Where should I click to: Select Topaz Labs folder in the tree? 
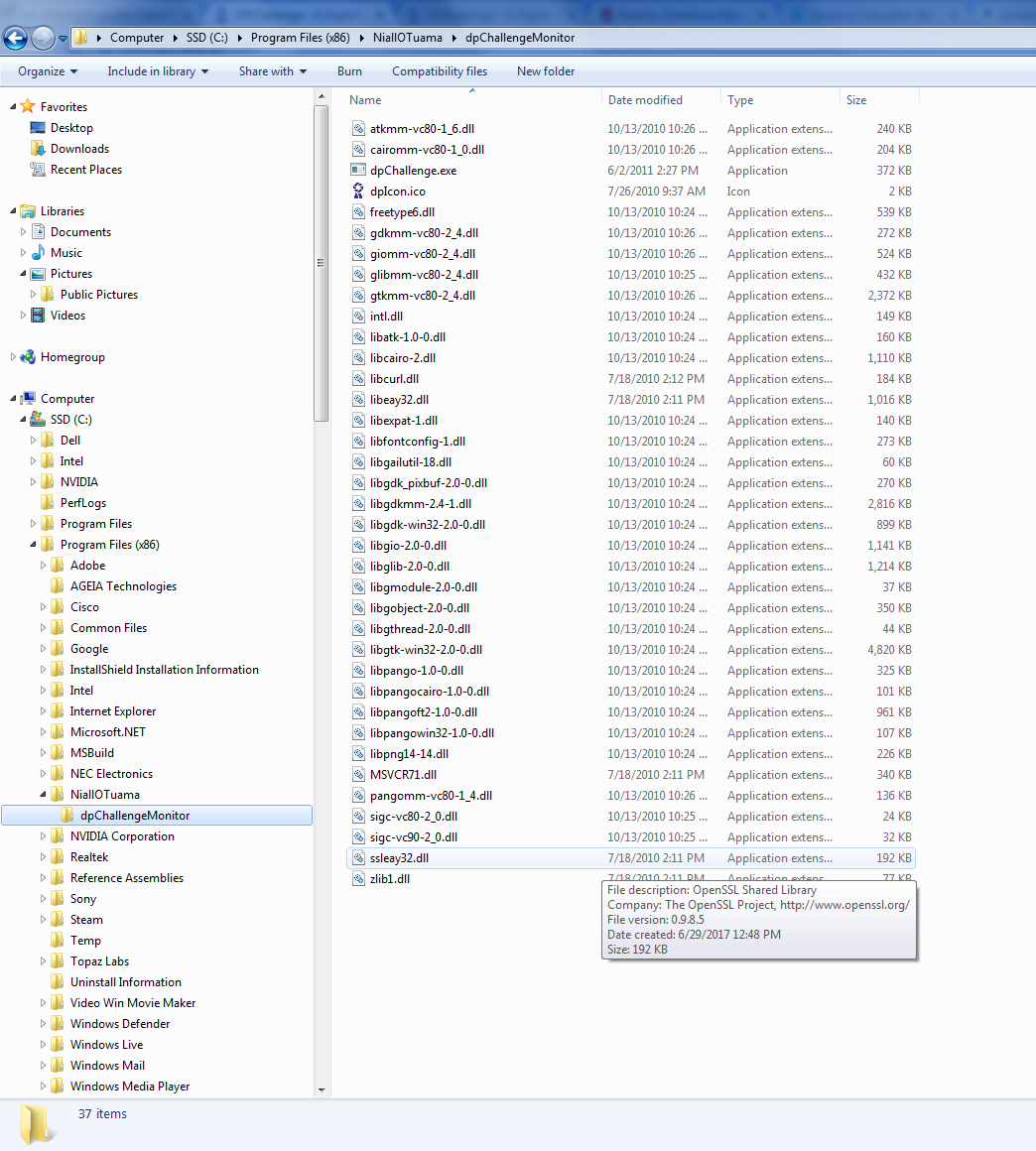click(100, 960)
